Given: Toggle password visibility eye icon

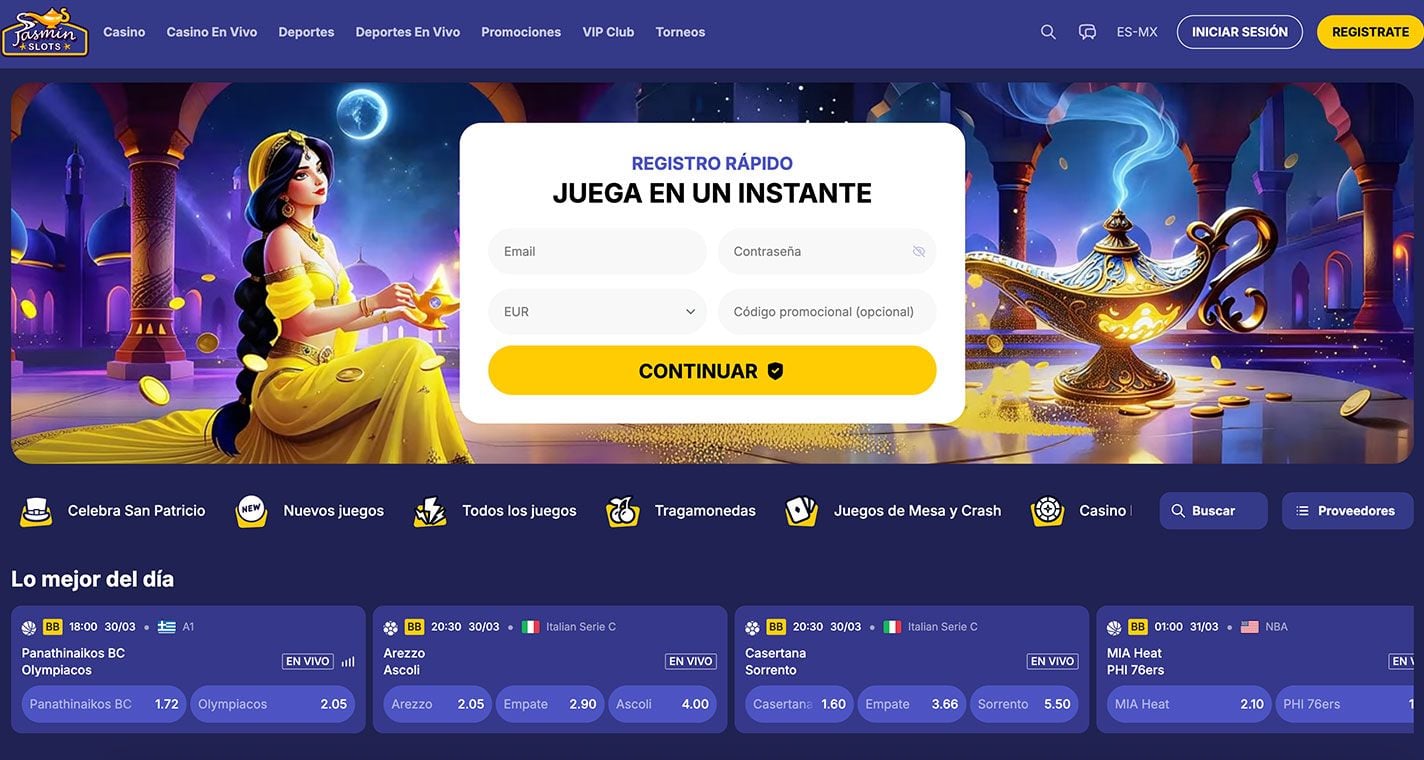Looking at the screenshot, I should (x=919, y=252).
